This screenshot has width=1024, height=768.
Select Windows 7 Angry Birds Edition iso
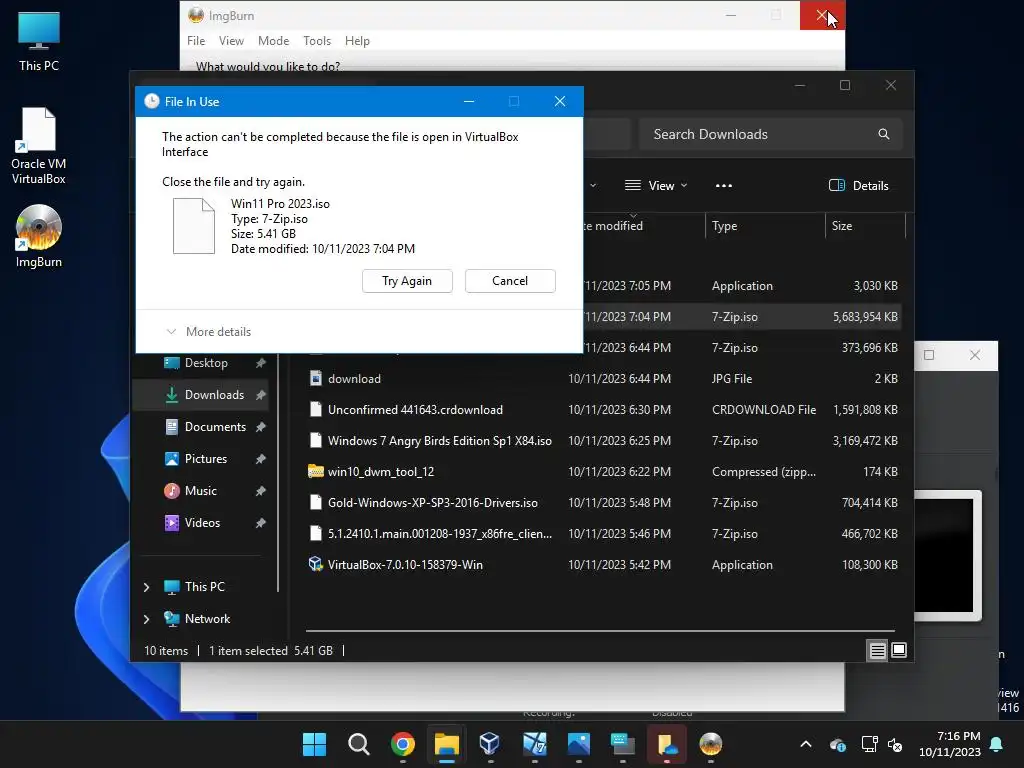click(603, 441)
